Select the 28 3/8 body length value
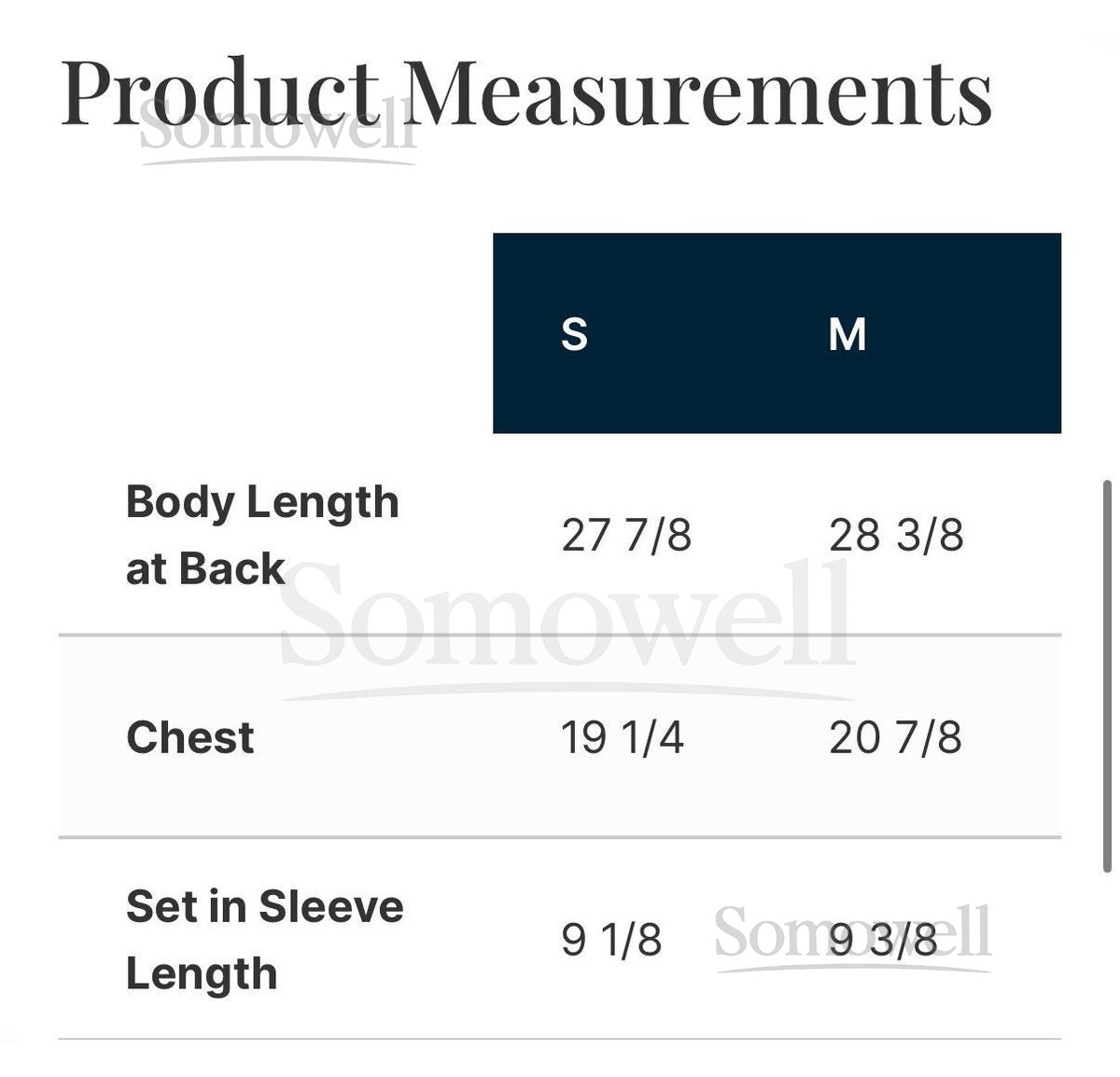 click(896, 536)
